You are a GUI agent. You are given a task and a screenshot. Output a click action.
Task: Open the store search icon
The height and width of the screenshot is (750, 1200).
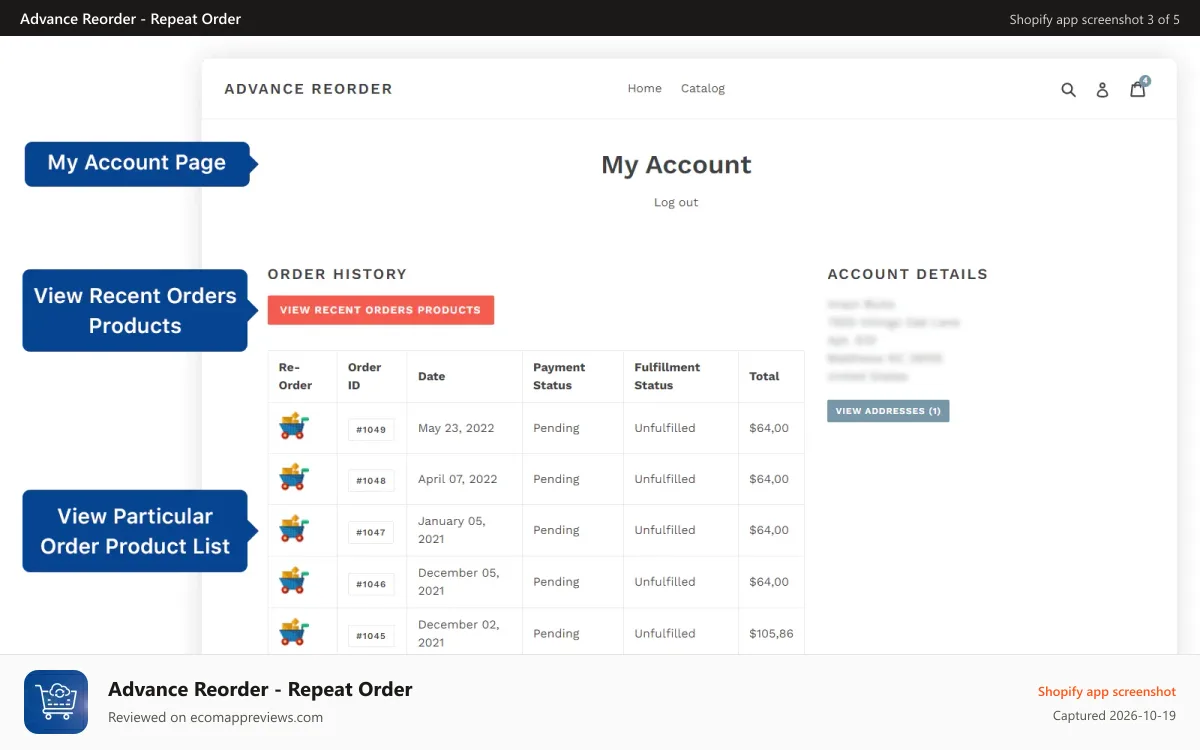pyautogui.click(x=1068, y=89)
